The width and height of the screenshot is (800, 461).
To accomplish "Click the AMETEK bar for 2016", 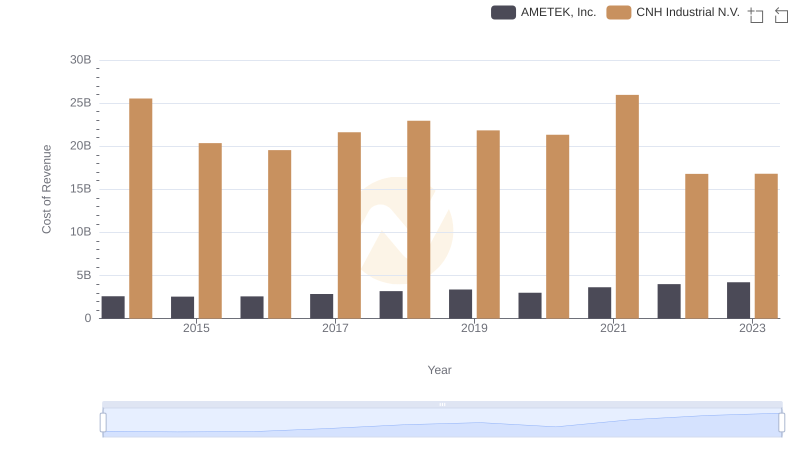I will [252, 307].
